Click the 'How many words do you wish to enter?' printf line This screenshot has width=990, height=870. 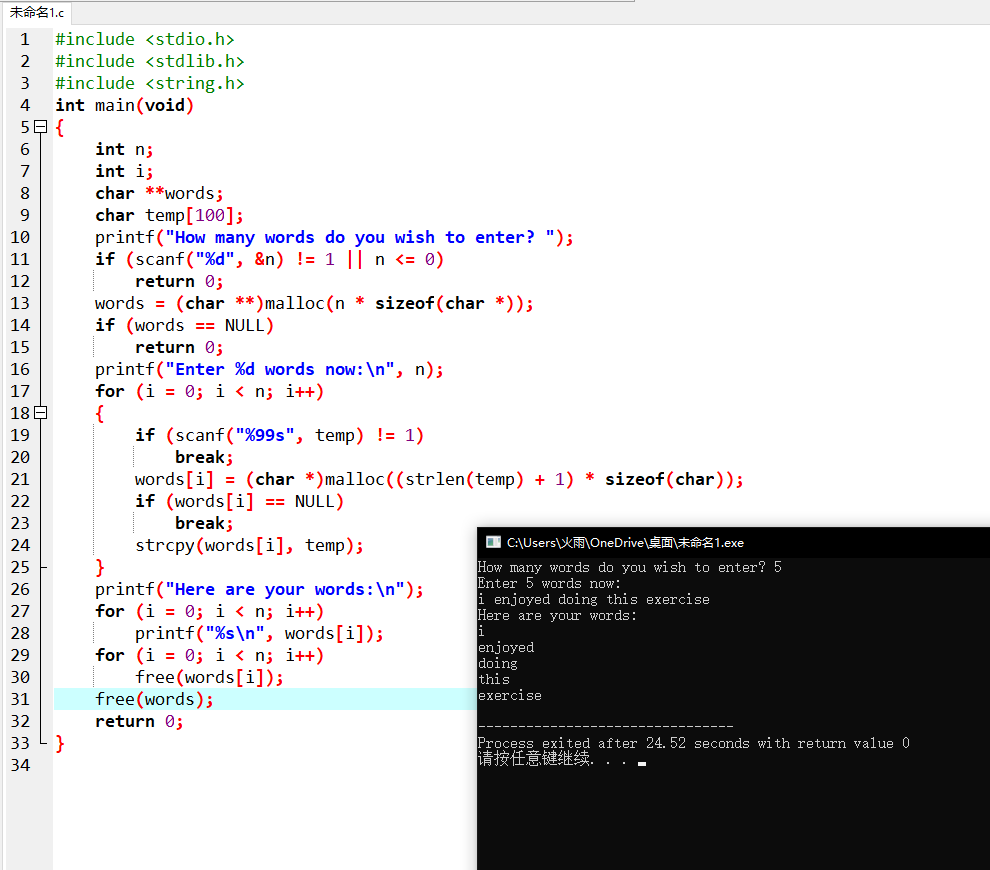(334, 237)
